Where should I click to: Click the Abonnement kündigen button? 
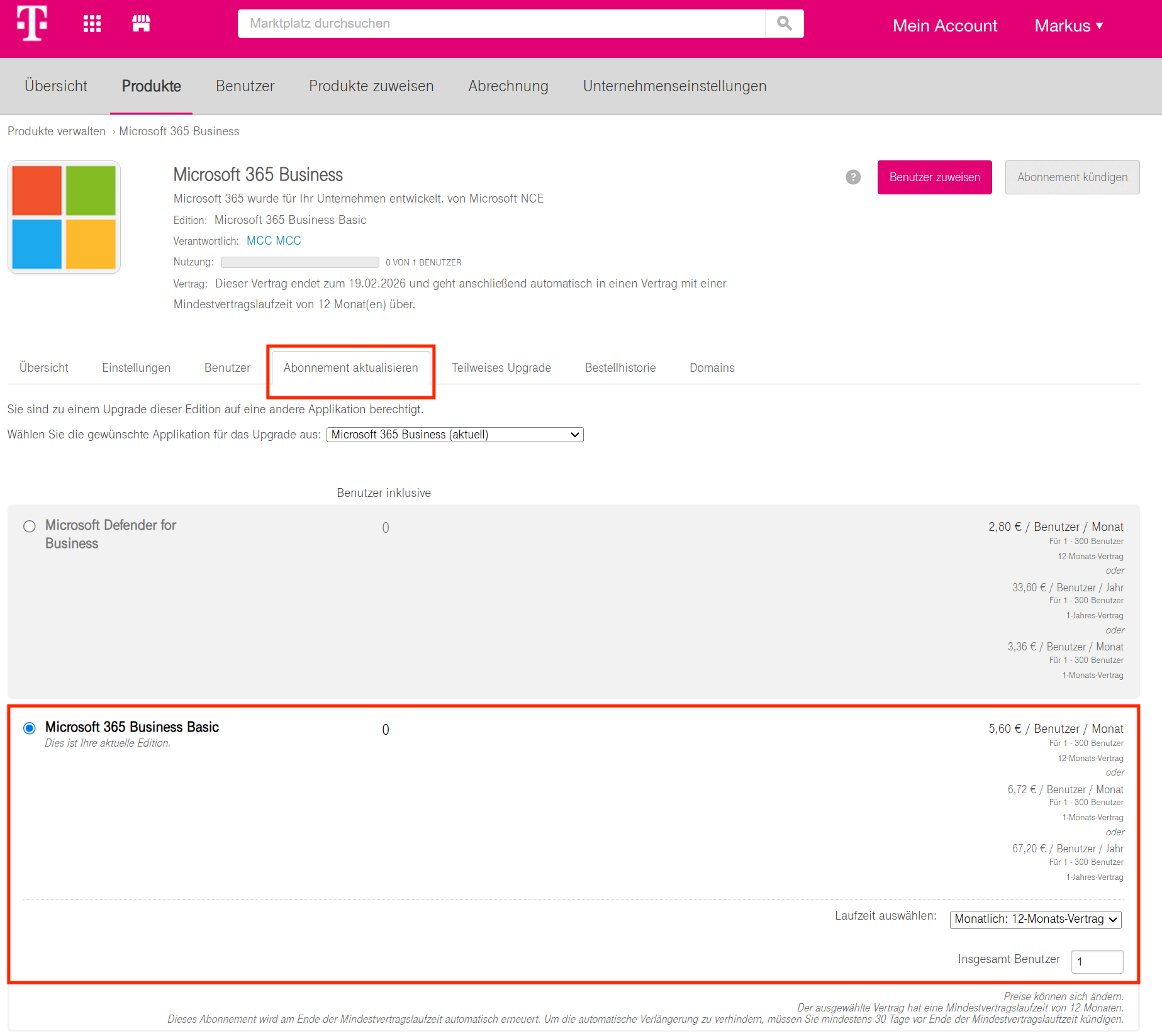tap(1071, 177)
